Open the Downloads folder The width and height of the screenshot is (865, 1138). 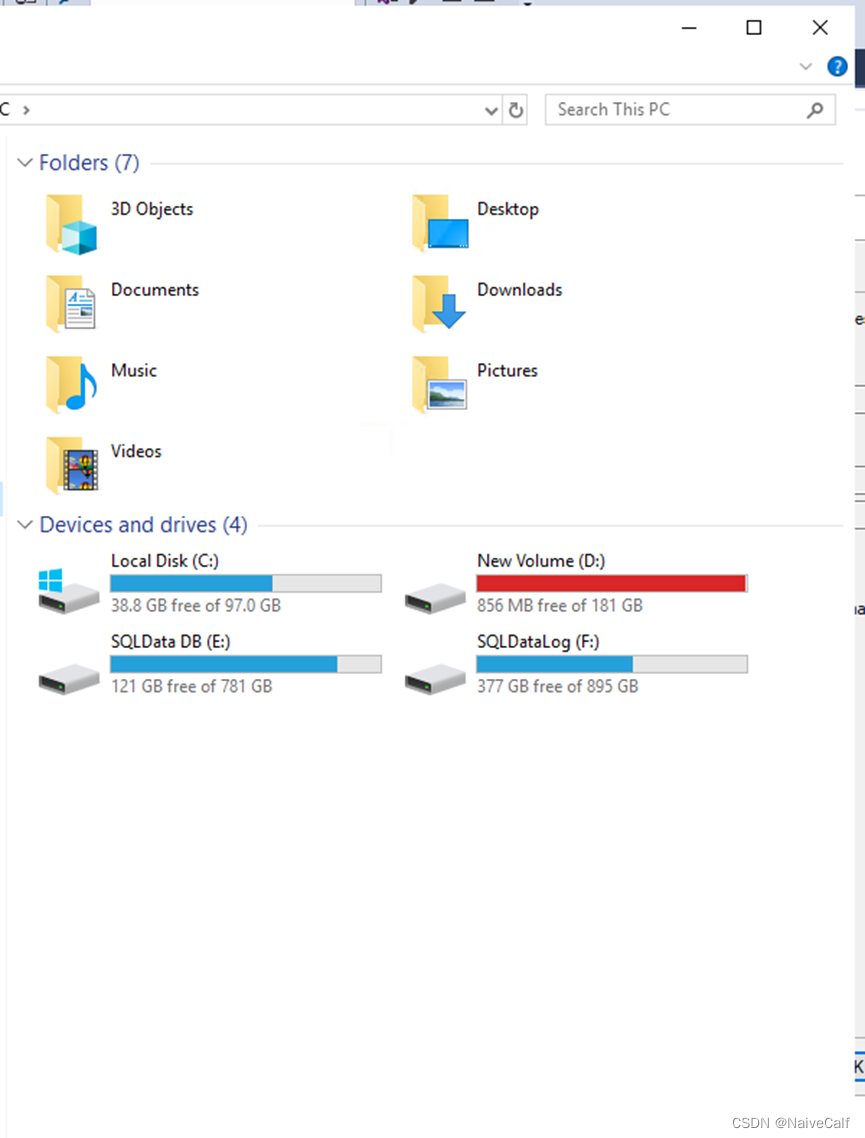pyautogui.click(x=519, y=290)
